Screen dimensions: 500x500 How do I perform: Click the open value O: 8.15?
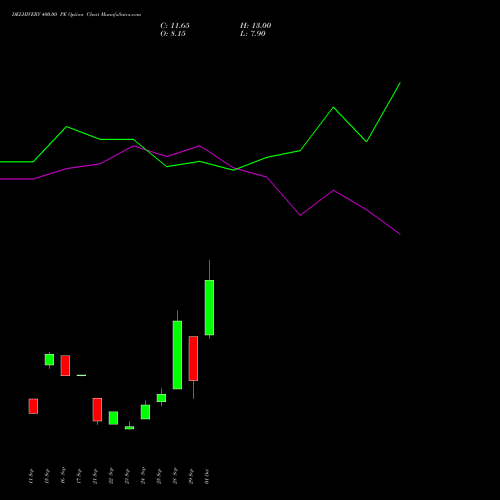click(x=173, y=34)
